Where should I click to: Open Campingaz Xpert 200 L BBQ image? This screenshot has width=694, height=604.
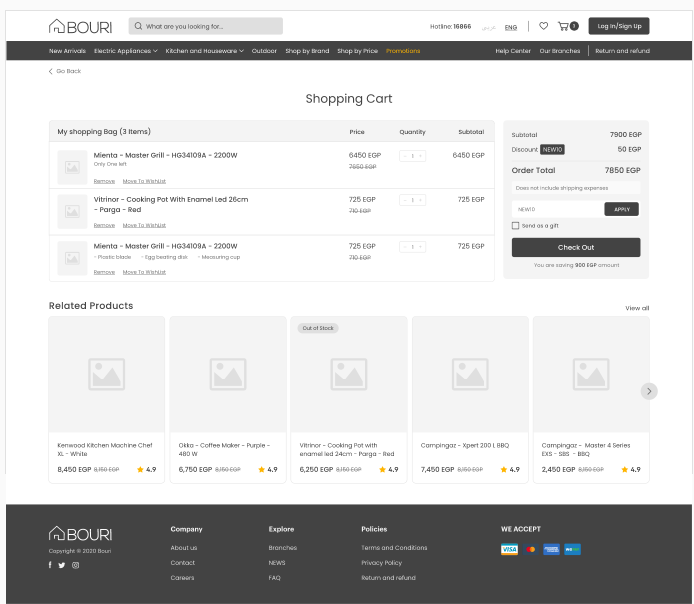[x=470, y=374]
